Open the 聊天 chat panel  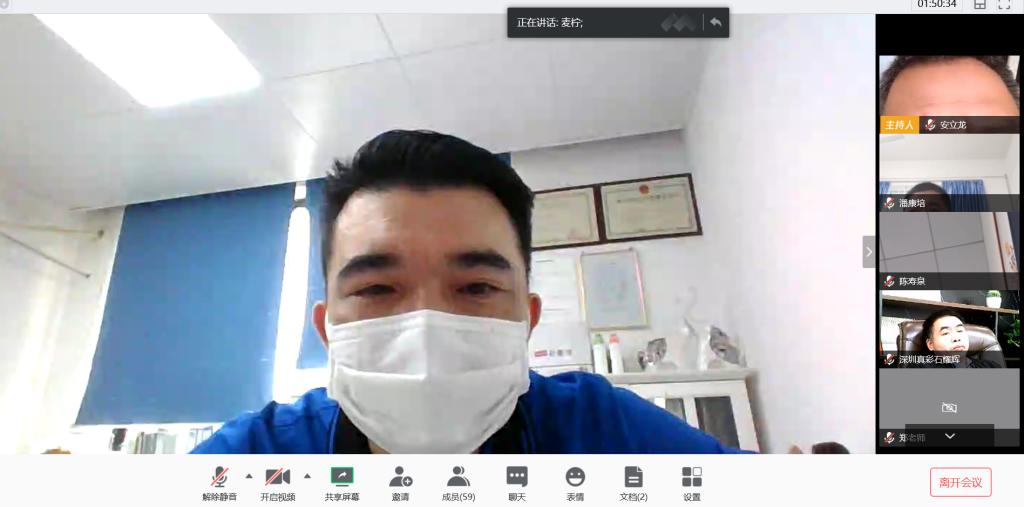(517, 478)
